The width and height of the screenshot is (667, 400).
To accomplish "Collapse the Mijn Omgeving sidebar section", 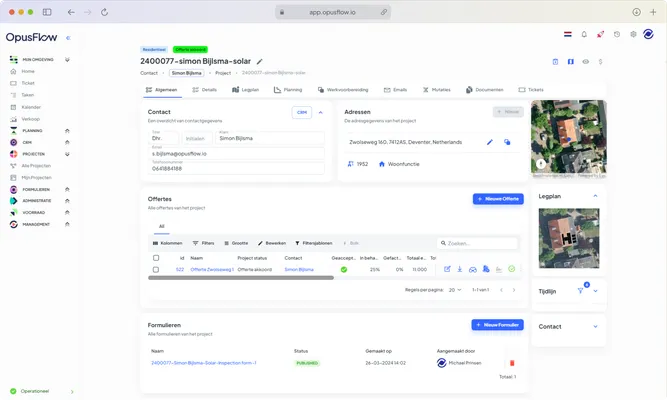I will (67, 60).
